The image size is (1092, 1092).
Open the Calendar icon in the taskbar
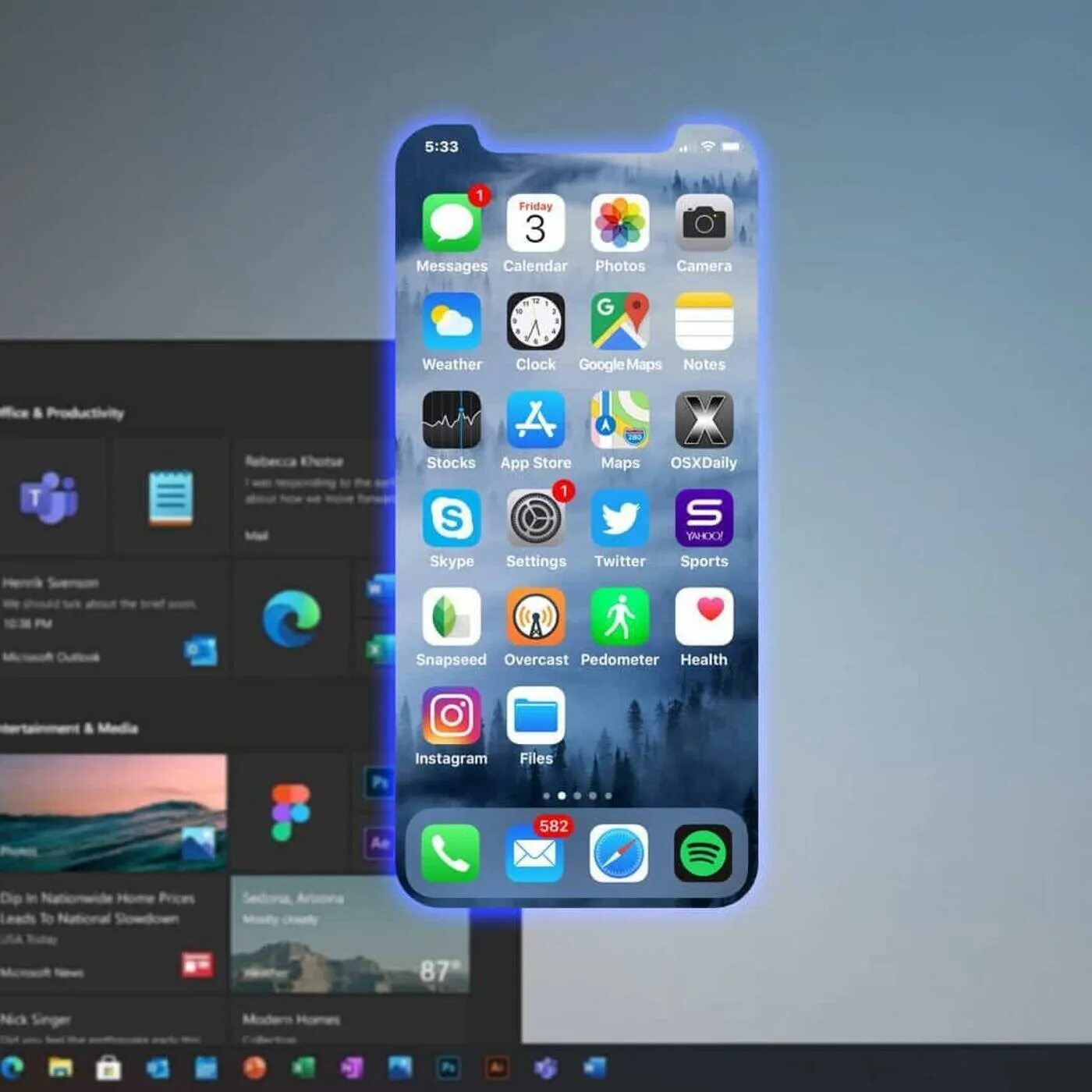206,1067
